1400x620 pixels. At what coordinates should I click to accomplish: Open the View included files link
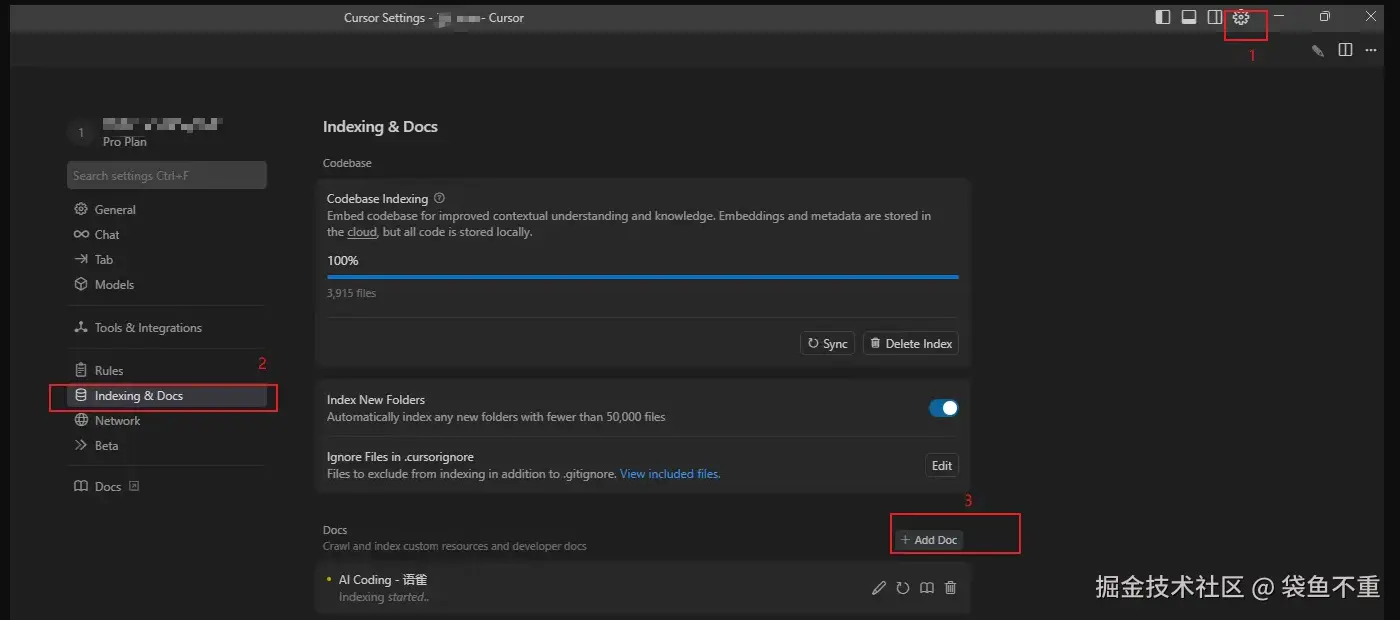670,474
